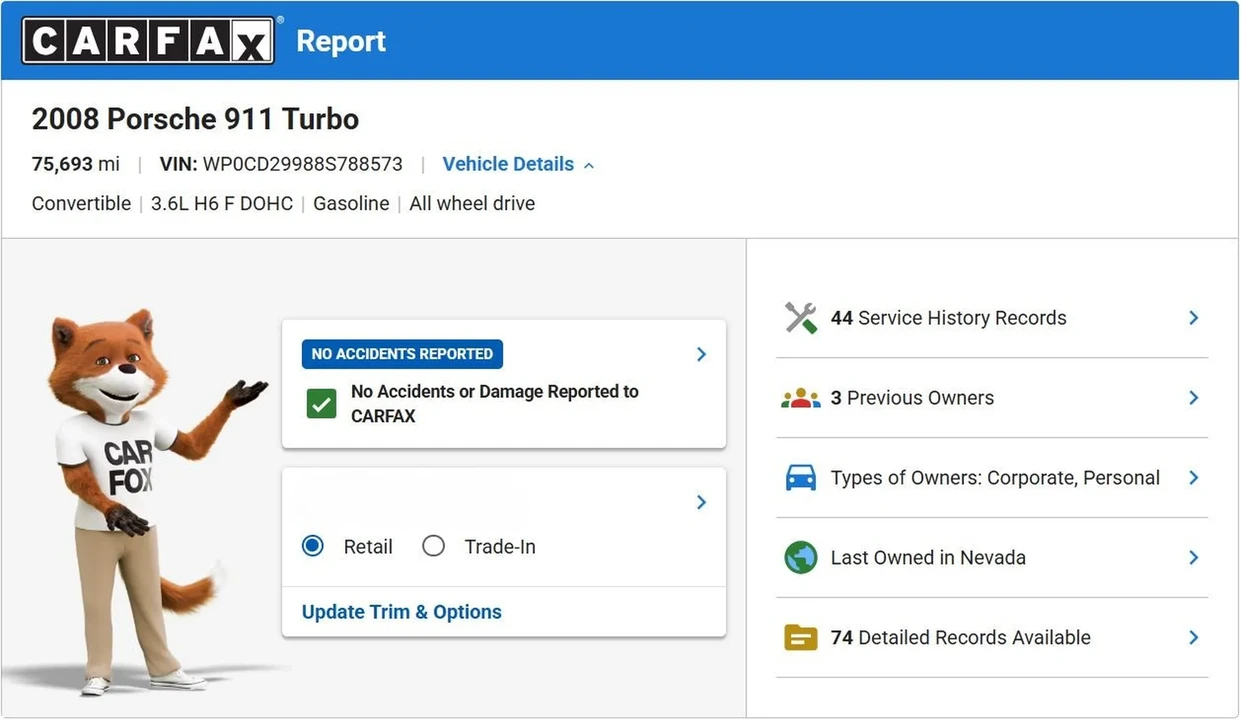Click the 2008 Porsche 911 Turbo title

click(195, 119)
